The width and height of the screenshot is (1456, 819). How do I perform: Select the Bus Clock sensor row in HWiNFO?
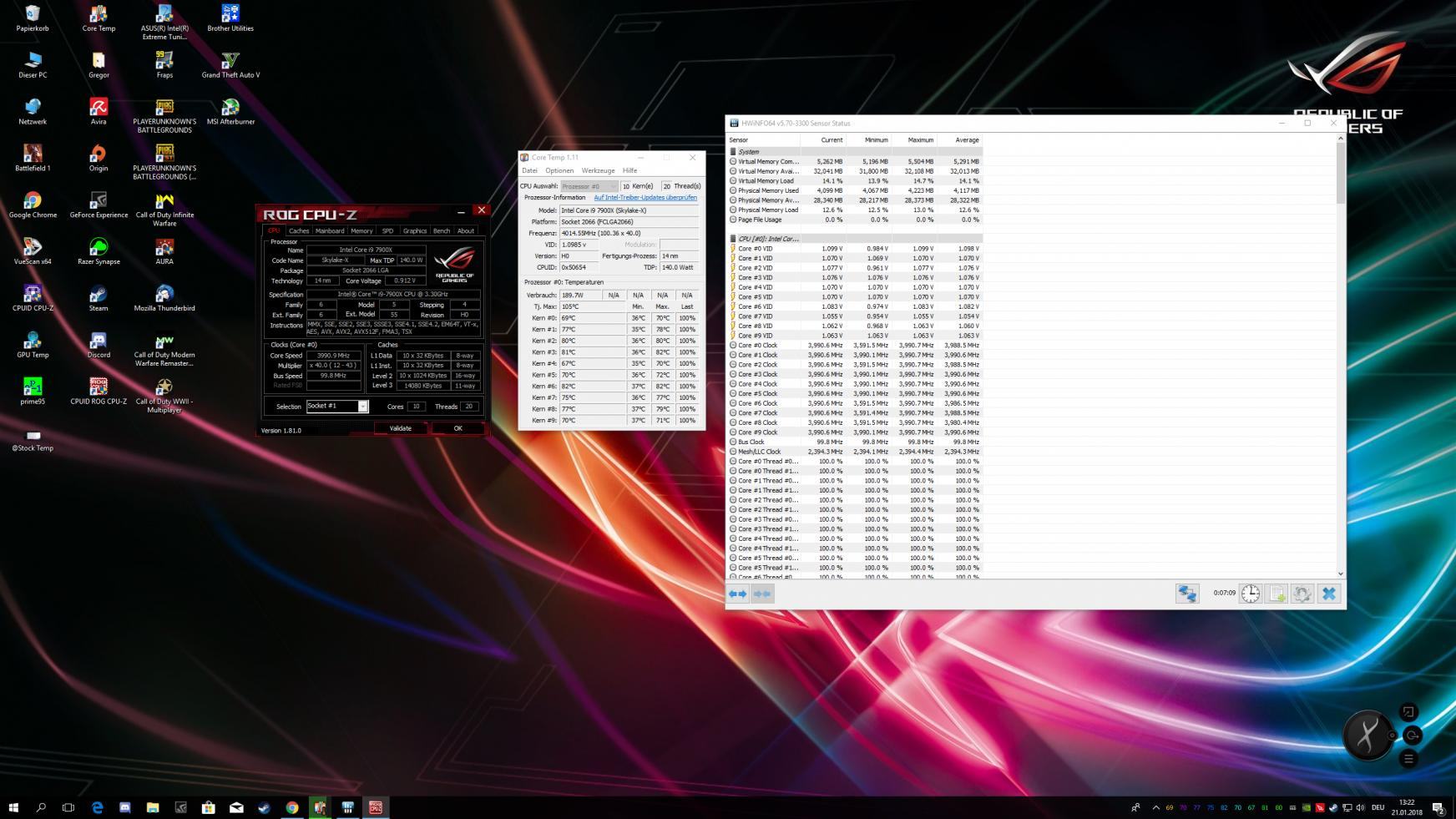click(855, 442)
